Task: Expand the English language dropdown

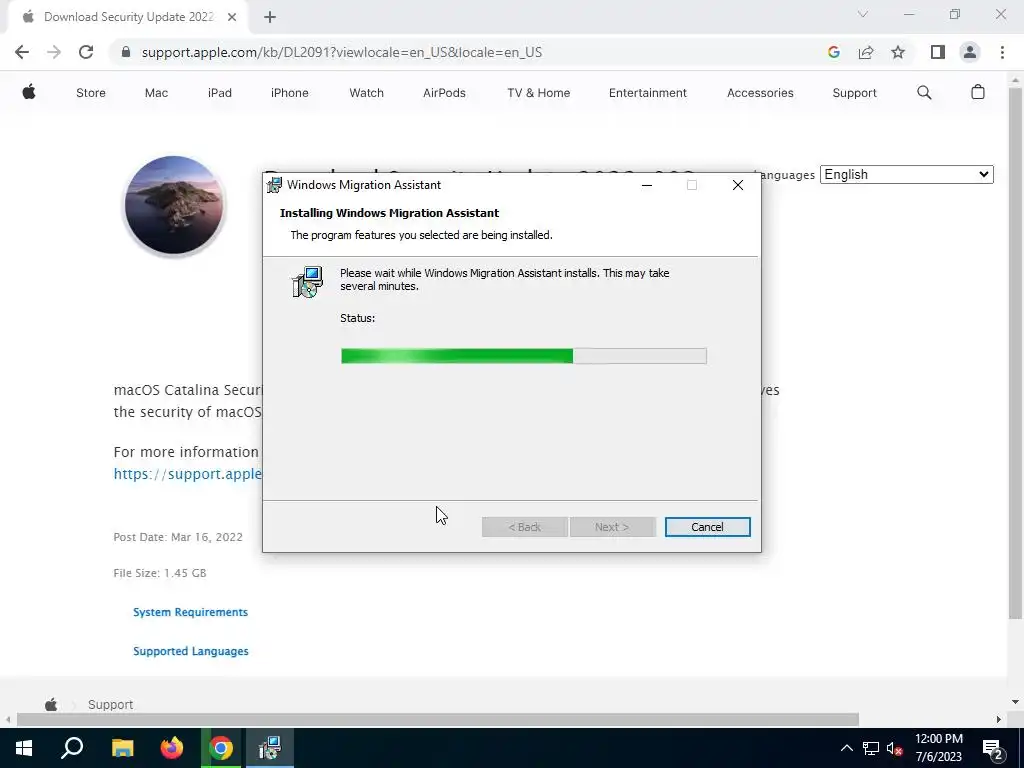Action: (906, 174)
